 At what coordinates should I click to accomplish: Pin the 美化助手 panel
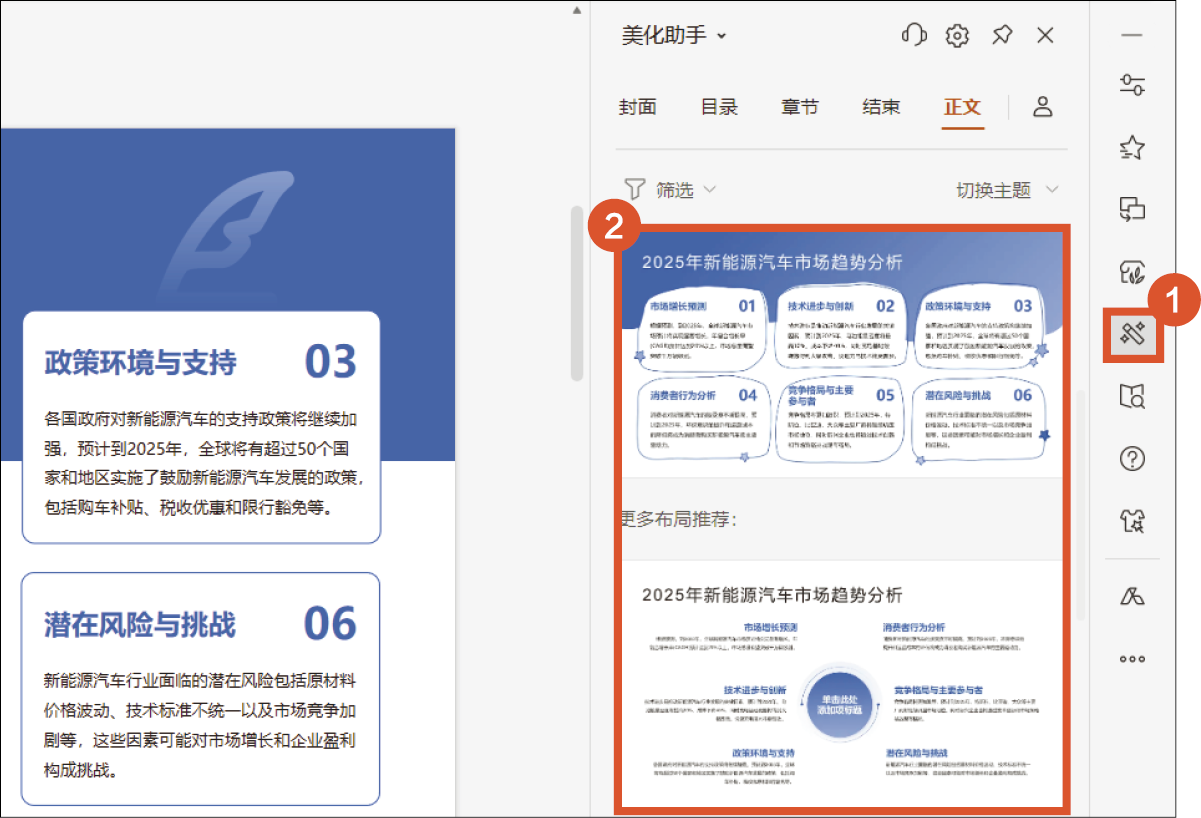[x=1001, y=36]
